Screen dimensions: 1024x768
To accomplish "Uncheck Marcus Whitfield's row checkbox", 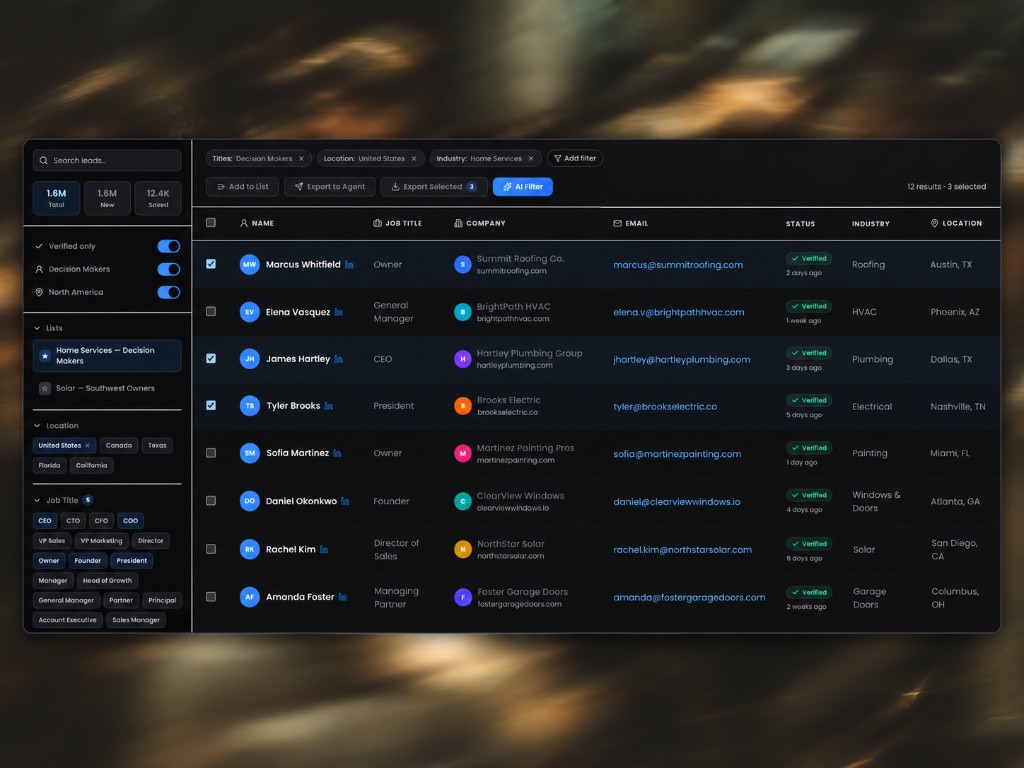I will (211, 264).
